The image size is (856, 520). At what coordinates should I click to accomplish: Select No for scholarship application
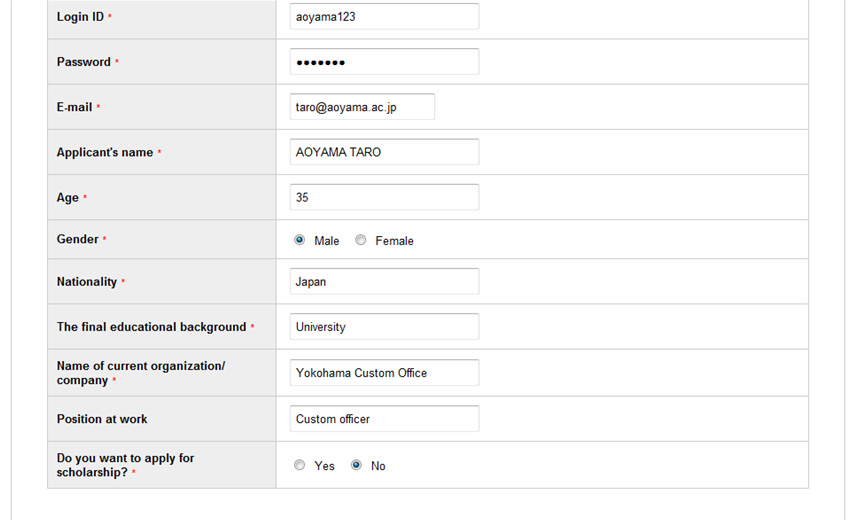coord(356,465)
